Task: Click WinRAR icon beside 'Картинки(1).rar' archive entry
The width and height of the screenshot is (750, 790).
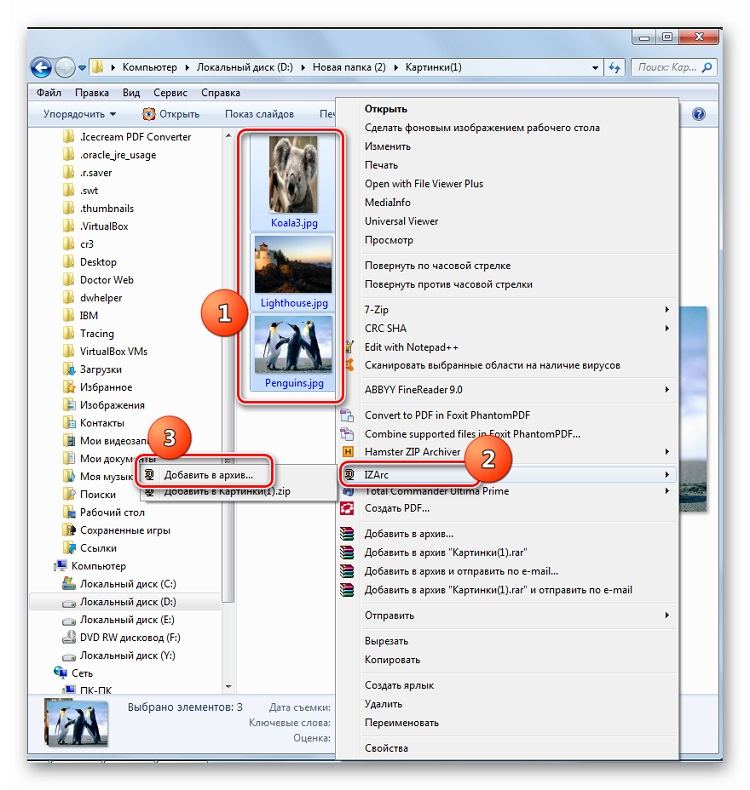Action: 347,552
